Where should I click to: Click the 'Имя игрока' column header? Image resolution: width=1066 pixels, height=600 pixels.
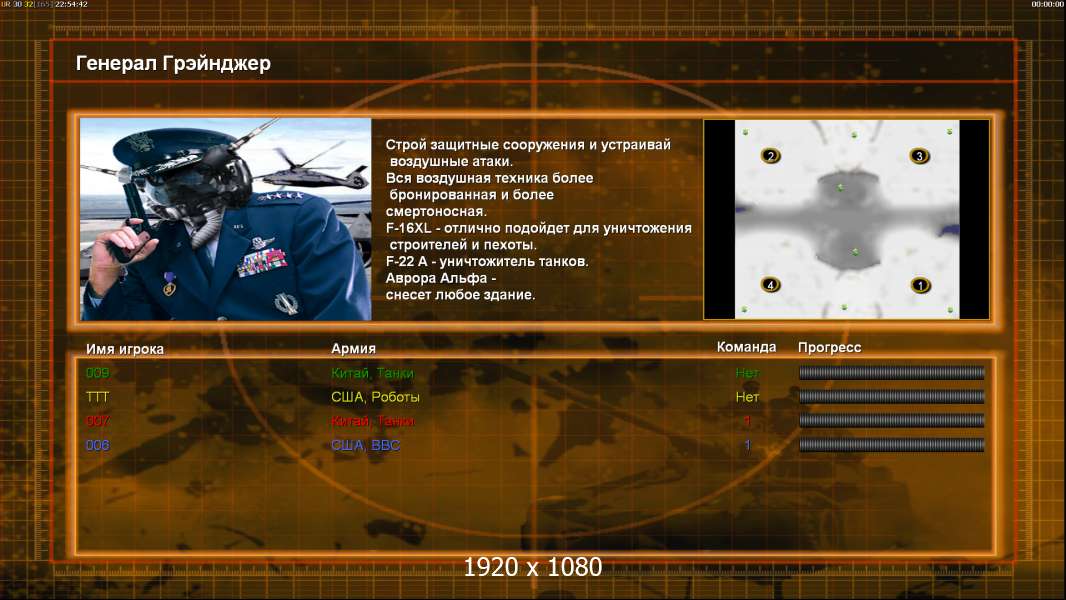[124, 349]
